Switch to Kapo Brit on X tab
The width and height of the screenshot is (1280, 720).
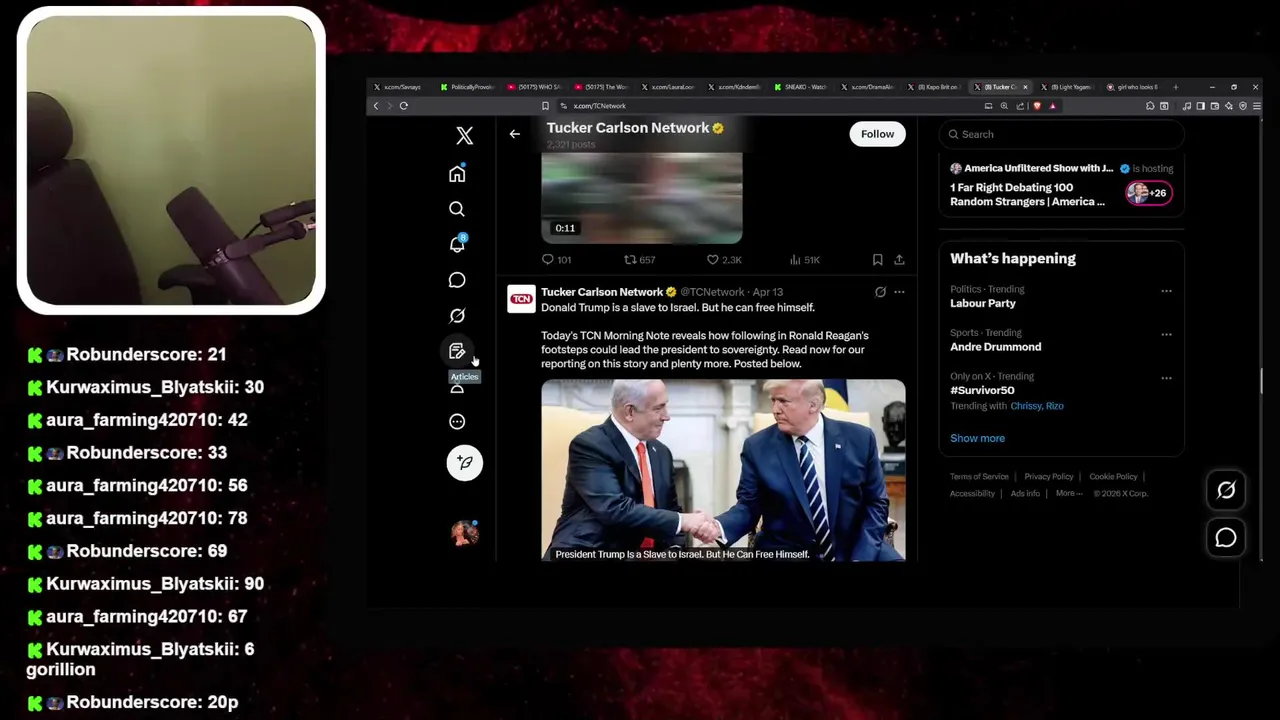[935, 87]
